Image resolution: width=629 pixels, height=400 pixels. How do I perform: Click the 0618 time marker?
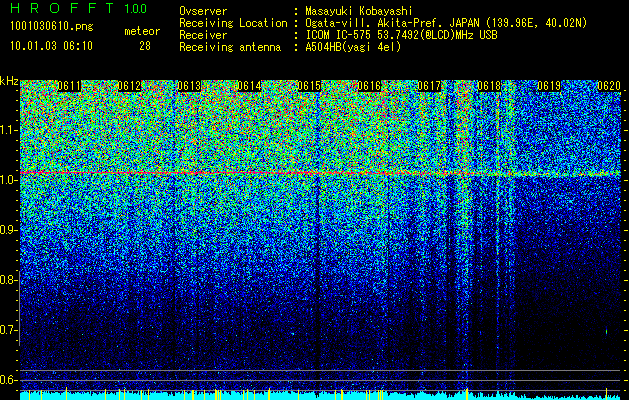coord(489,86)
